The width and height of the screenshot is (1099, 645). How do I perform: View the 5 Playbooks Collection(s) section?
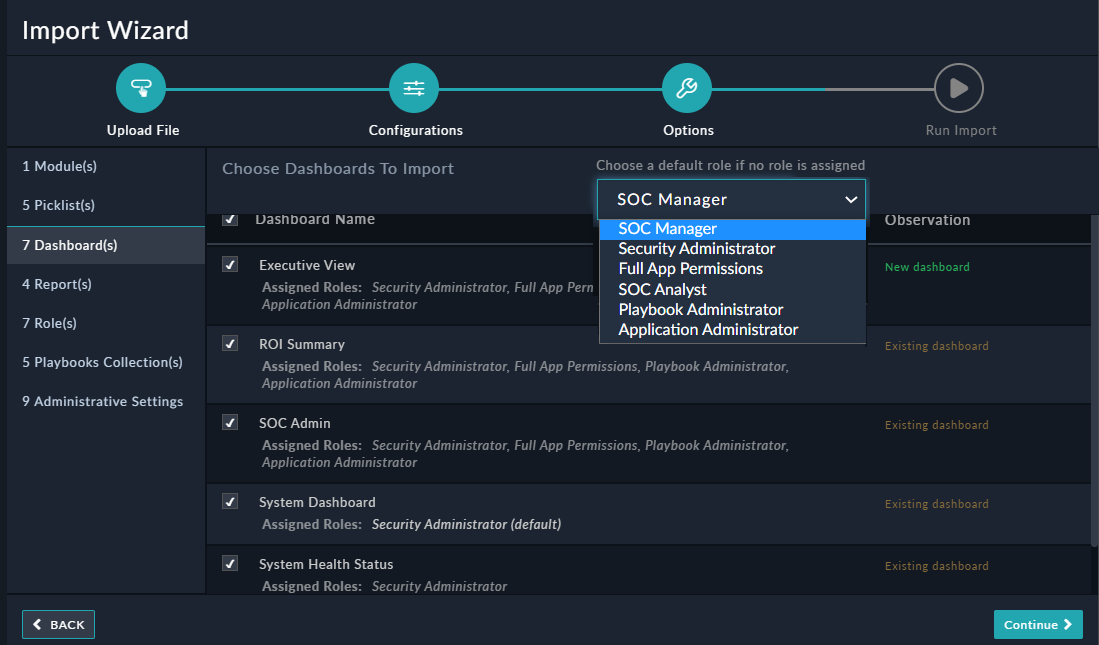click(103, 361)
